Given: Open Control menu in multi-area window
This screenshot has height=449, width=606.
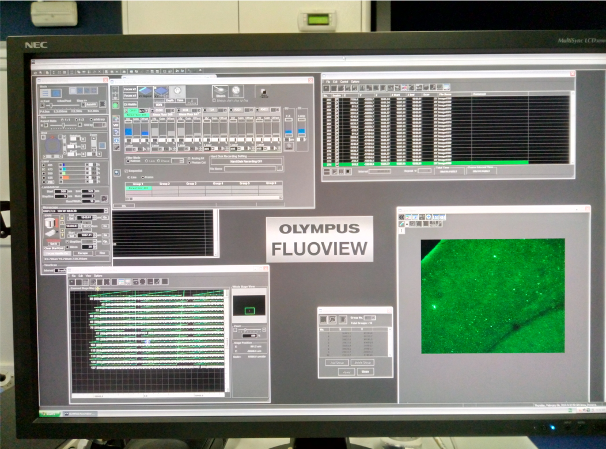Looking at the screenshot, I should [344, 82].
